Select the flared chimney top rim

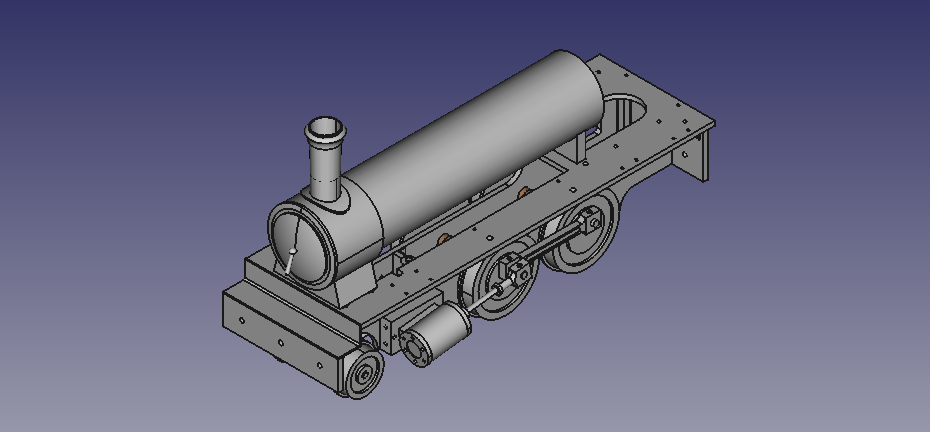click(x=325, y=128)
